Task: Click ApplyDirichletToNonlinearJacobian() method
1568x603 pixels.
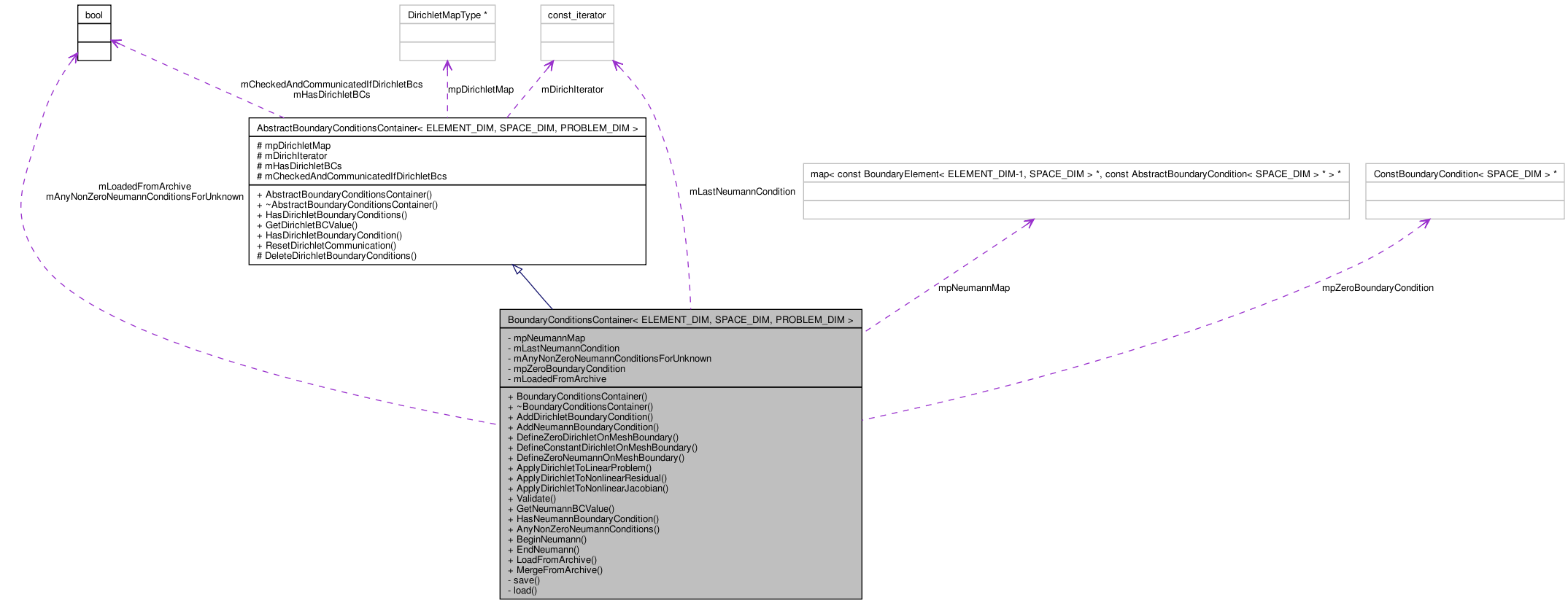Action: (588, 489)
